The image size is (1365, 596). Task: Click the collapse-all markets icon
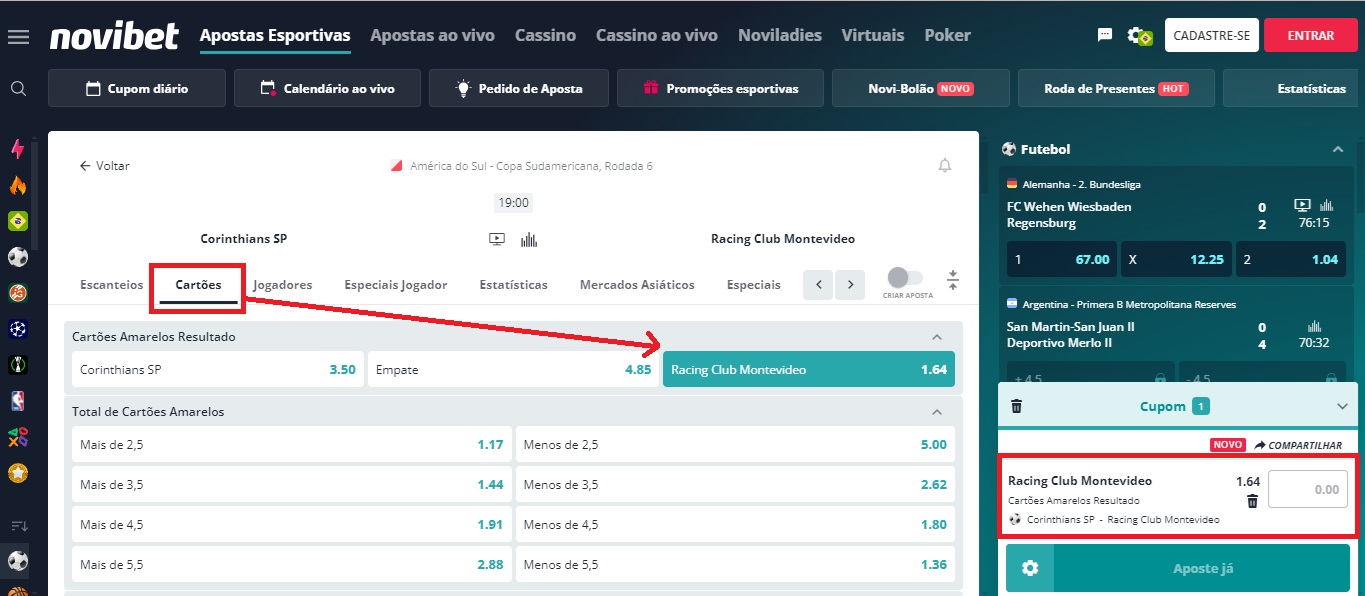point(953,280)
